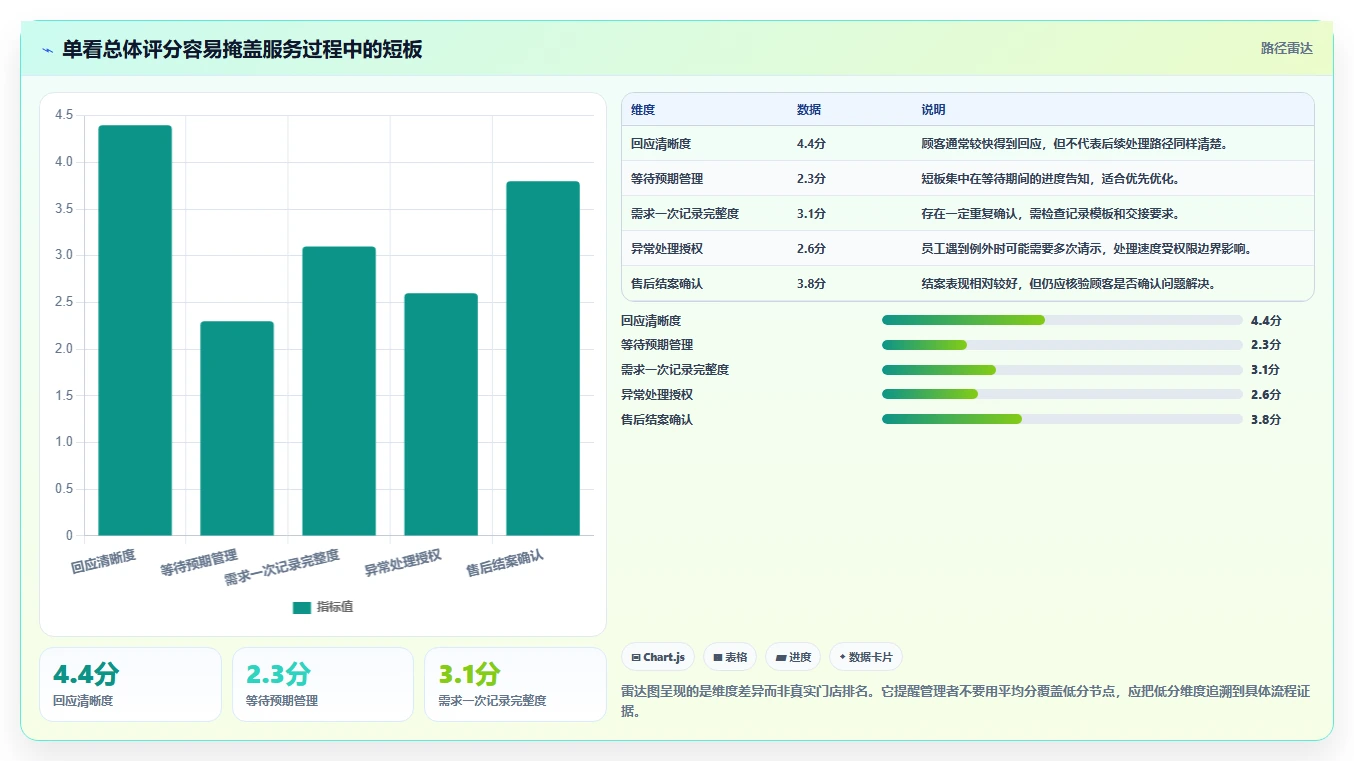Click the description starting 顾客通常较快得到回应
Screen dimensions: 1354x761
coord(1074,144)
